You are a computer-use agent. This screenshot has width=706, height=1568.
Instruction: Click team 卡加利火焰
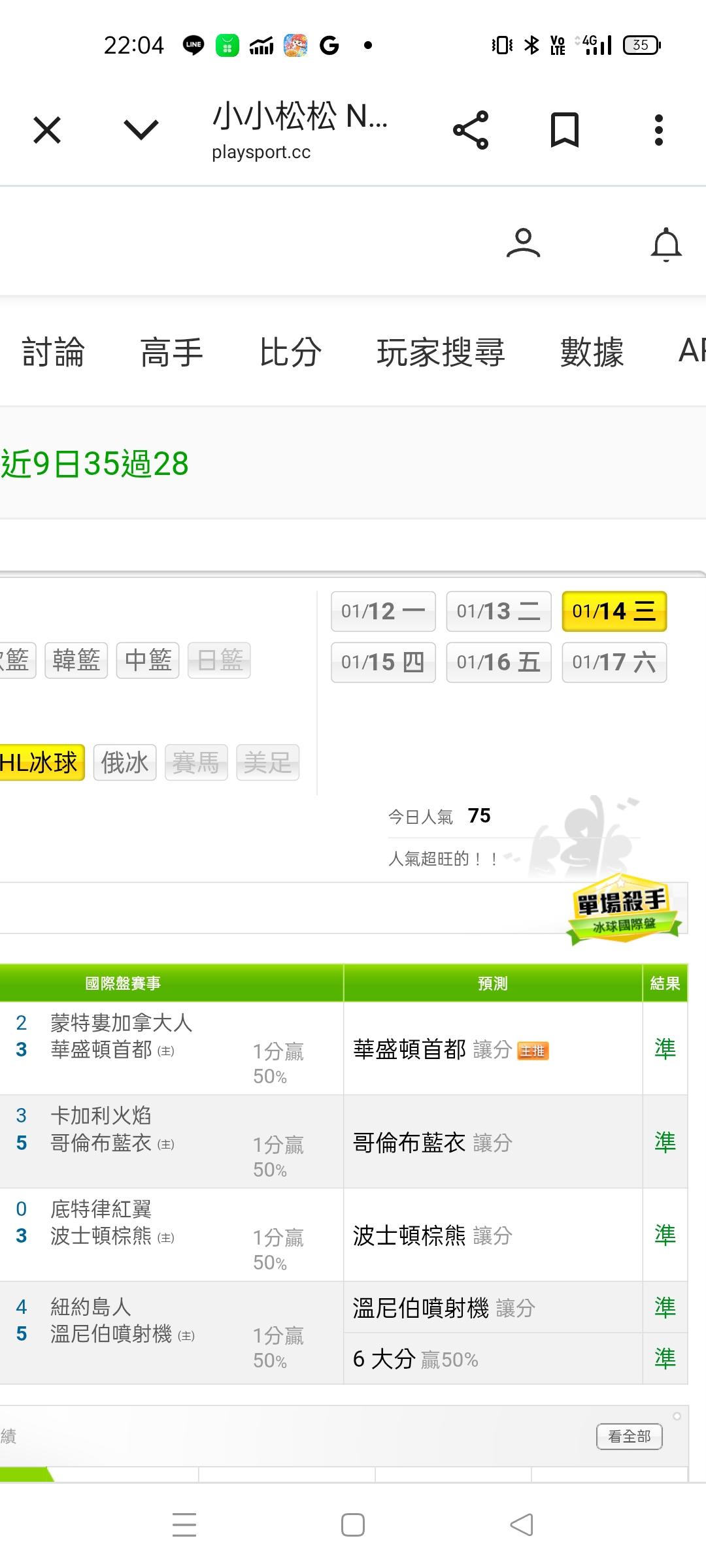pyautogui.click(x=101, y=1115)
